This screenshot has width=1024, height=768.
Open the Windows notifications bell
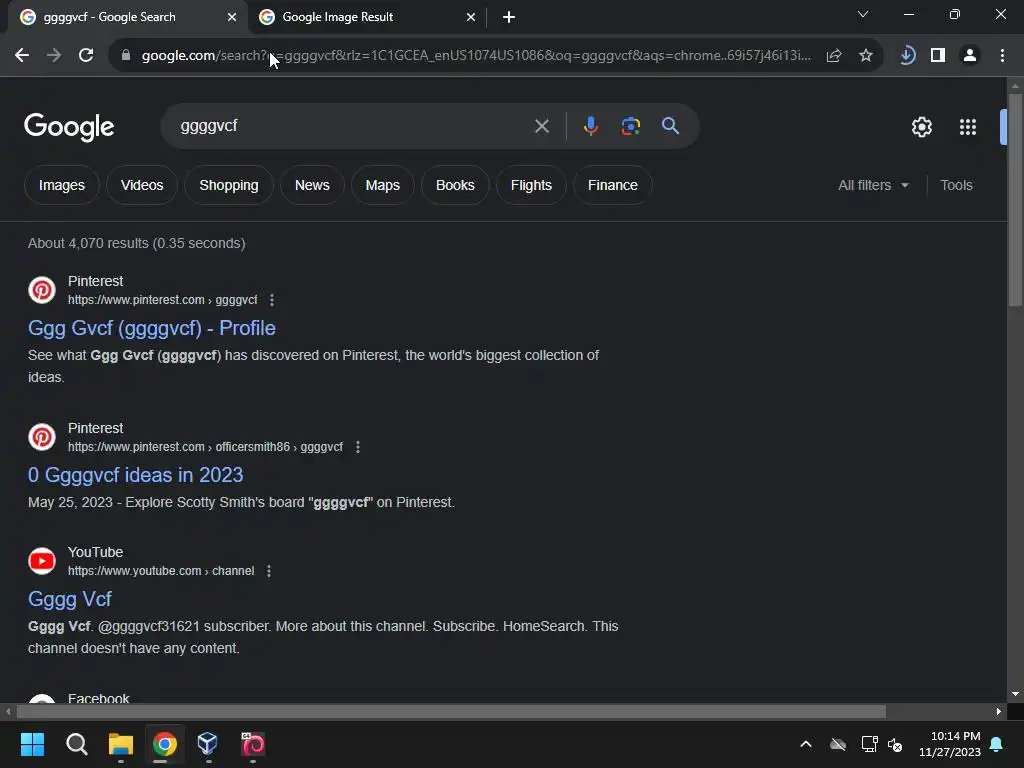pos(997,744)
